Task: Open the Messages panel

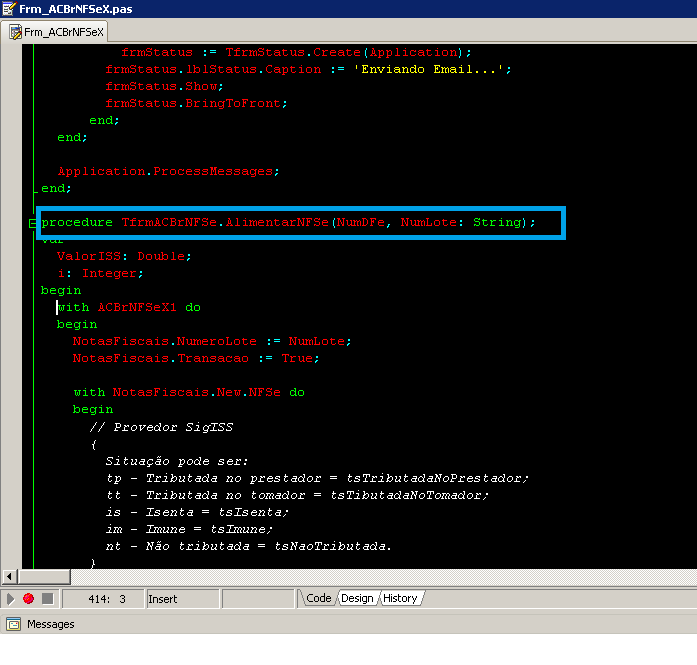Action: [51, 624]
